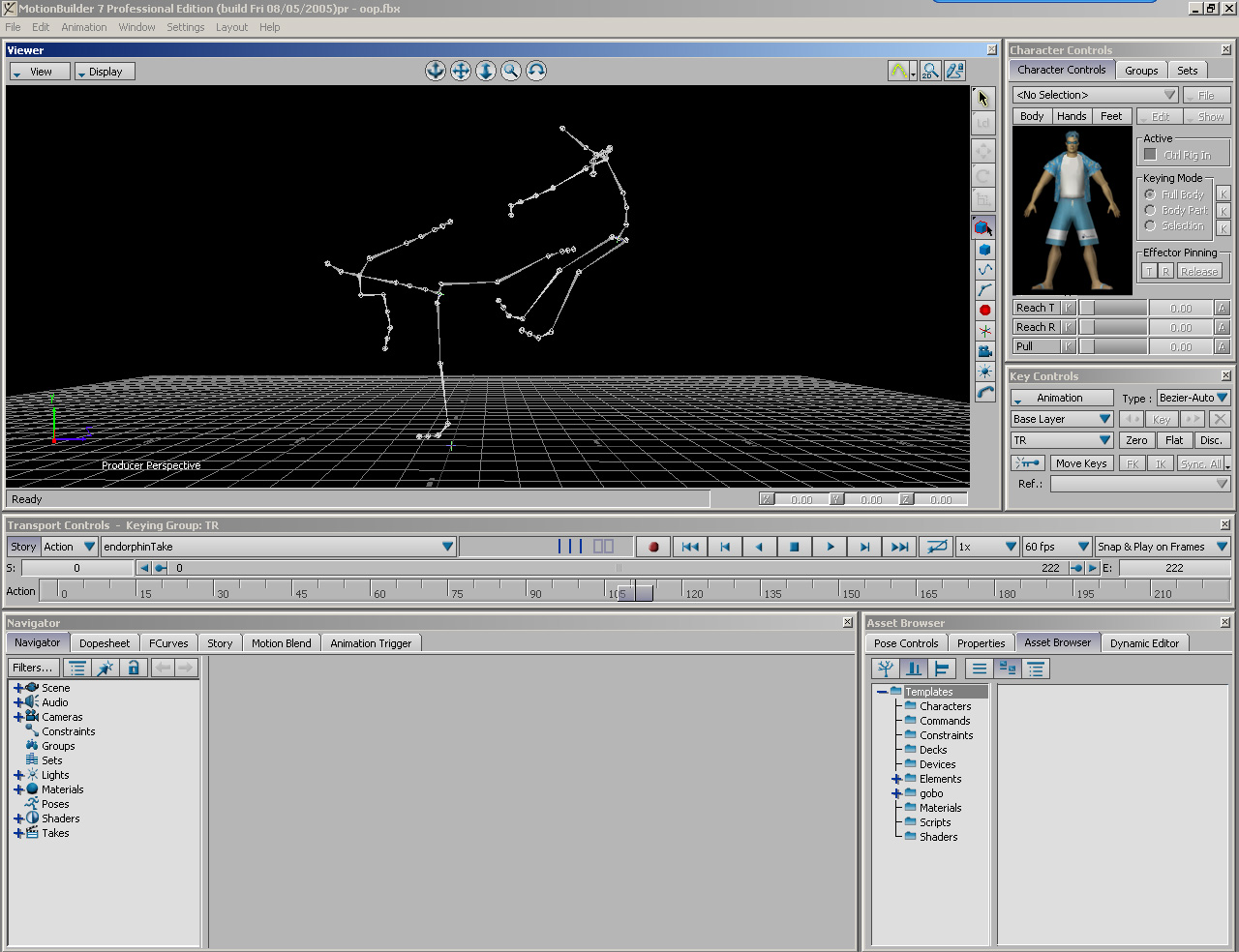1239x952 pixels.
Task: Expand the Scene node in Navigator
Action: 18,688
